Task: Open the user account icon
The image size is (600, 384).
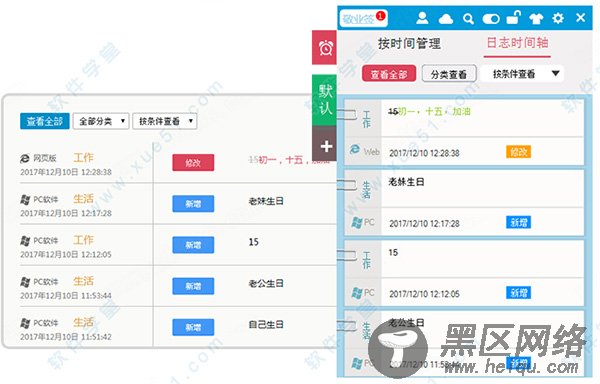Action: (422, 18)
